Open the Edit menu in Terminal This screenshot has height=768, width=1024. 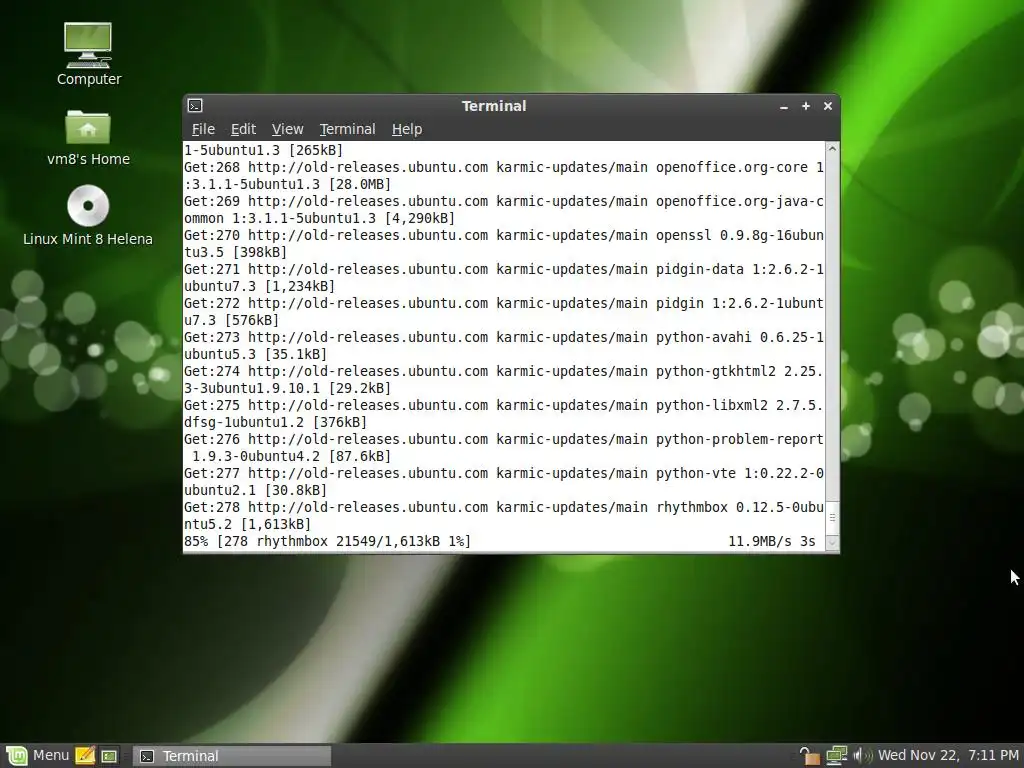[243, 129]
